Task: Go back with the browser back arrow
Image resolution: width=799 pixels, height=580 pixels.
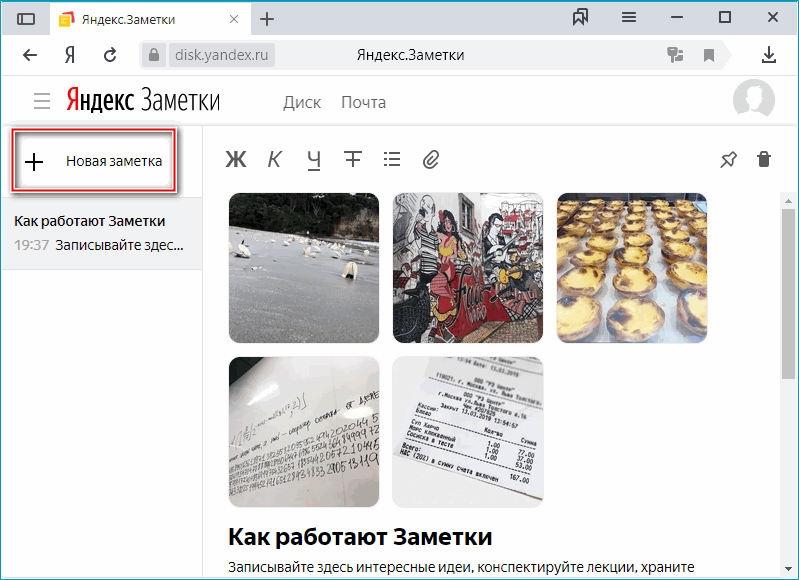Action: click(30, 55)
